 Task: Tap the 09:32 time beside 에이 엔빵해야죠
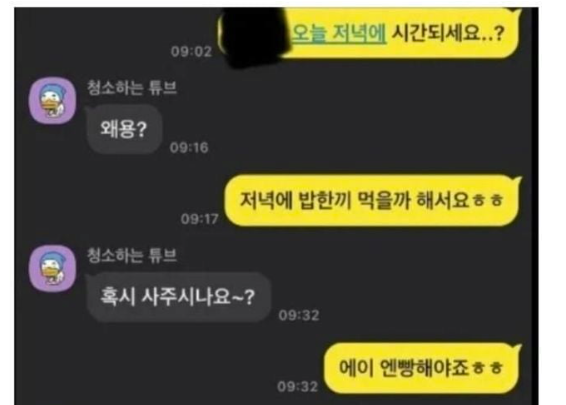click(x=297, y=387)
